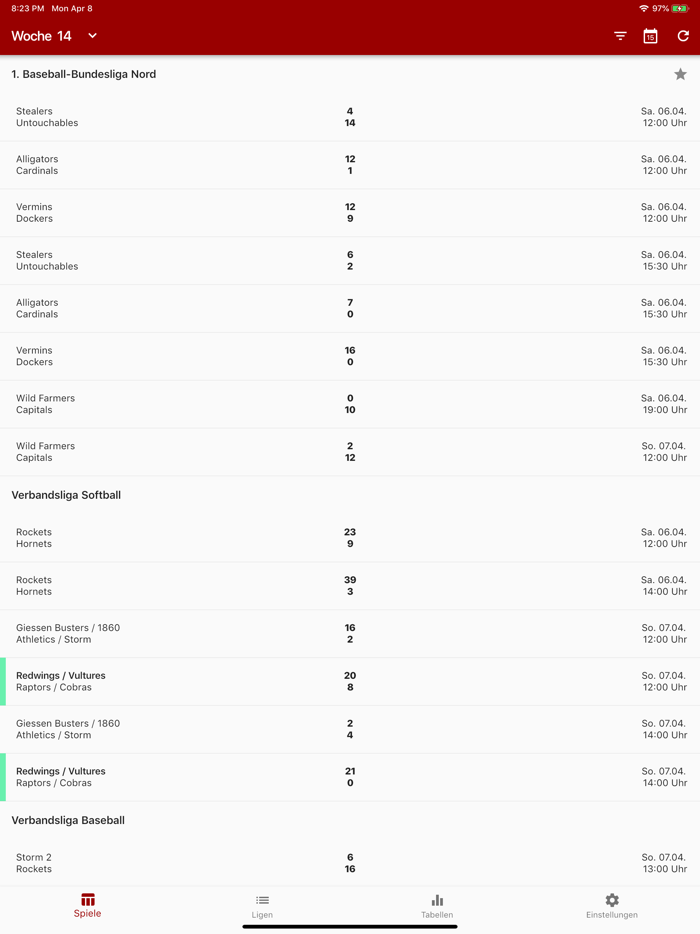Viewport: 700px width, 934px height.
Task: Tap the 1. Baseball-Bundesliga Nord header
Action: pyautogui.click(x=84, y=74)
